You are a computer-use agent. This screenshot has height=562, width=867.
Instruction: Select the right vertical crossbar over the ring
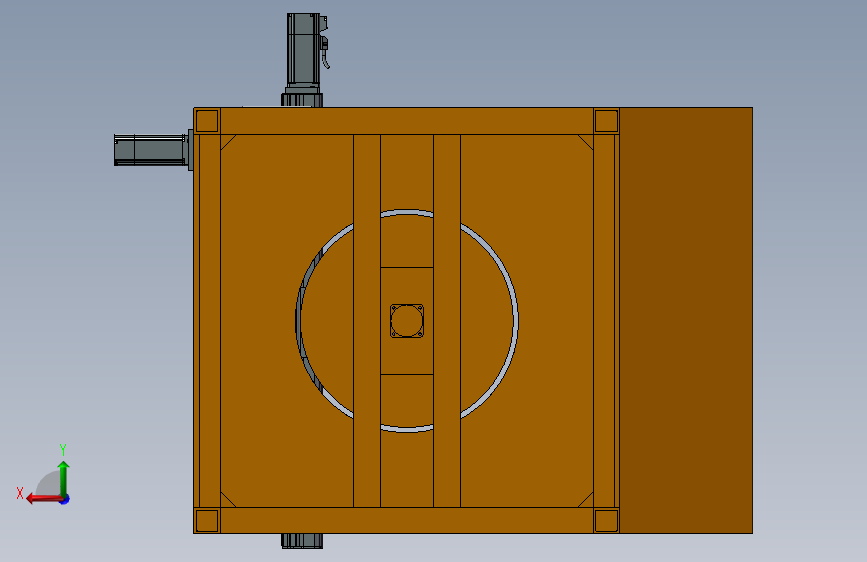click(x=447, y=321)
